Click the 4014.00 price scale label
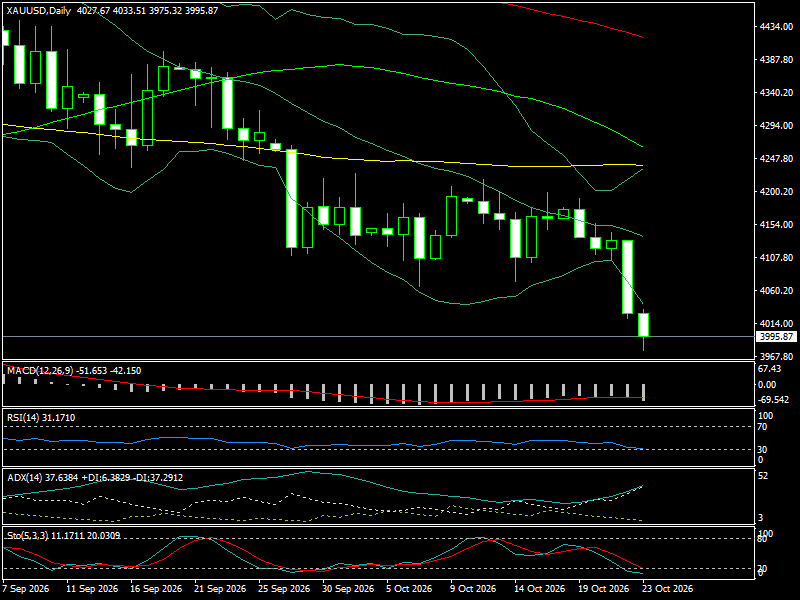800x600 pixels. [x=776, y=323]
